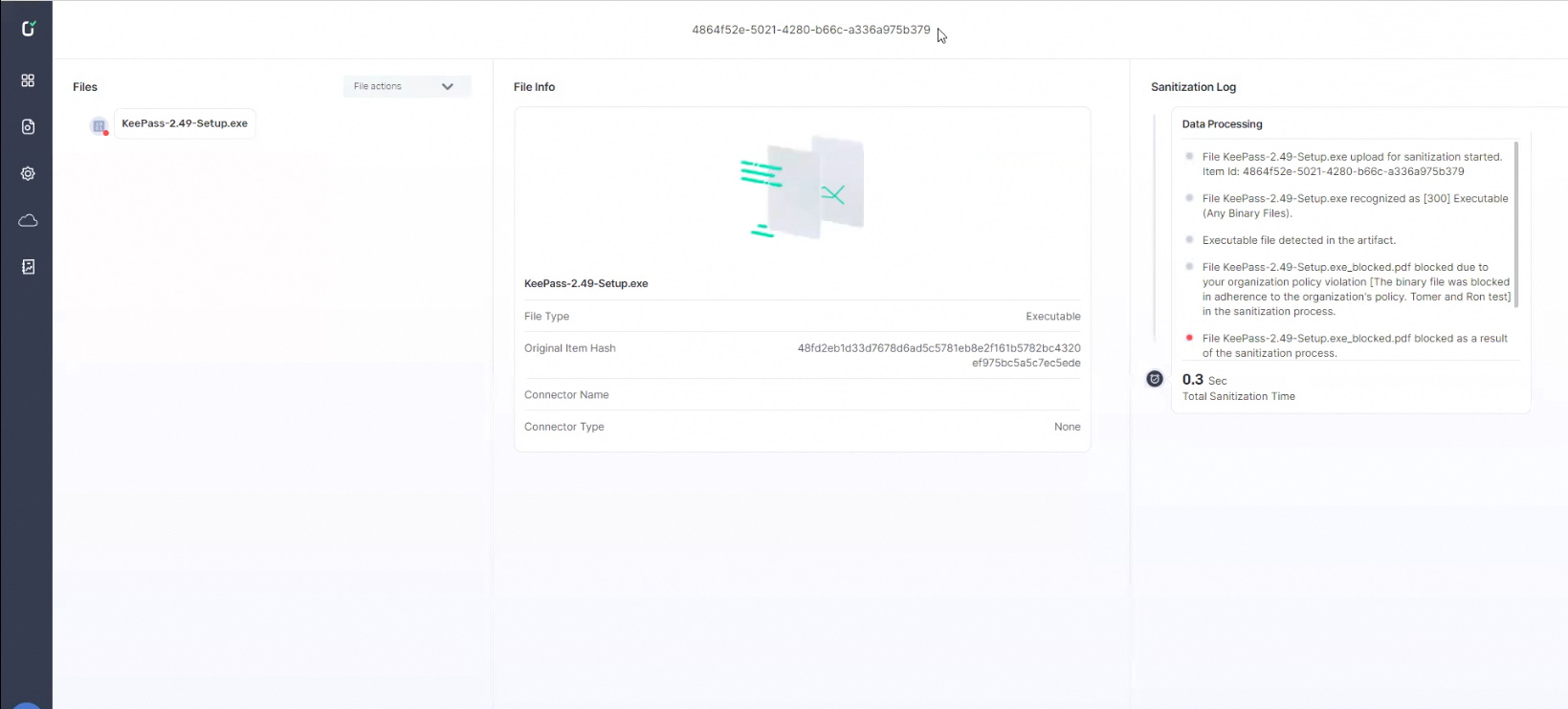Click the item ID 4864f52e header text
The width and height of the screenshot is (1568, 709).
(811, 30)
